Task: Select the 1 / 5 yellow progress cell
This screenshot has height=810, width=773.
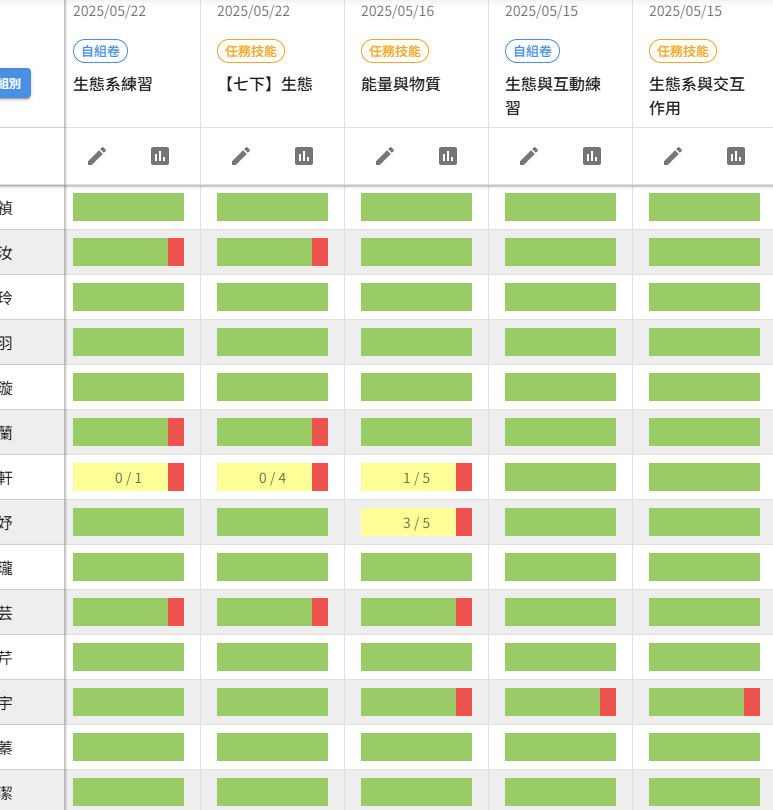Action: tap(409, 478)
